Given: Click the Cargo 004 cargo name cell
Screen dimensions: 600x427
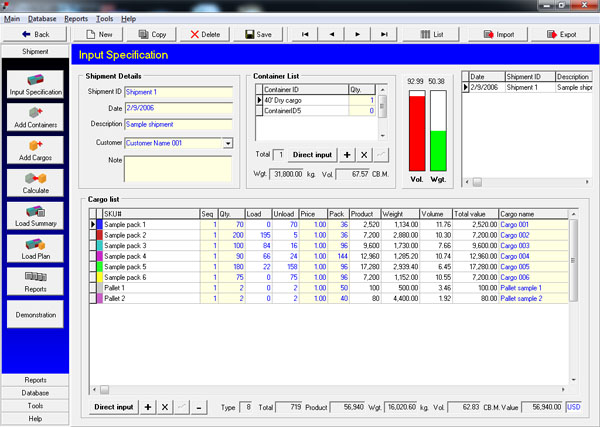Looking at the screenshot, I should click(x=533, y=256).
